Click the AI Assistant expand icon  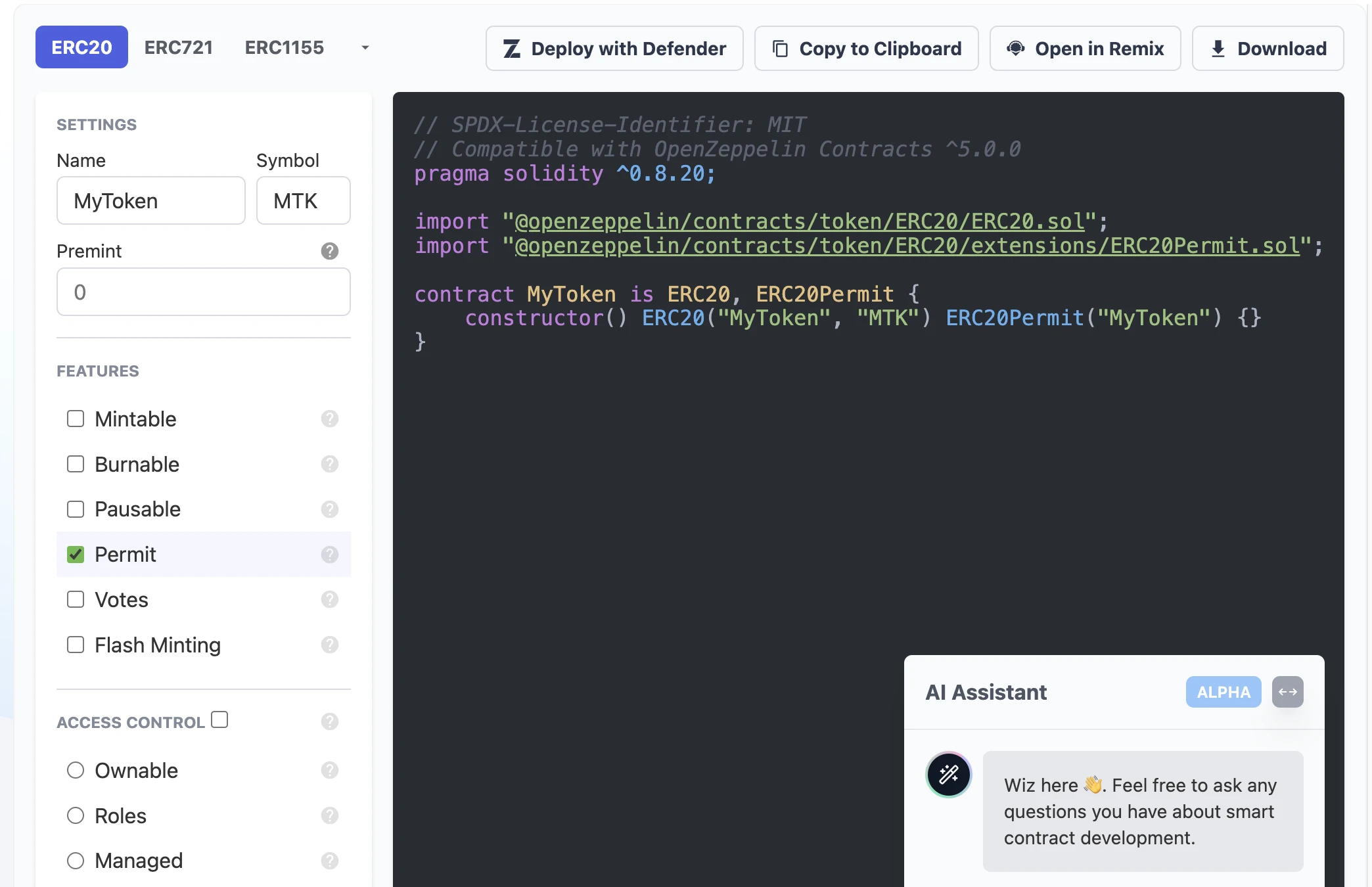(1288, 691)
